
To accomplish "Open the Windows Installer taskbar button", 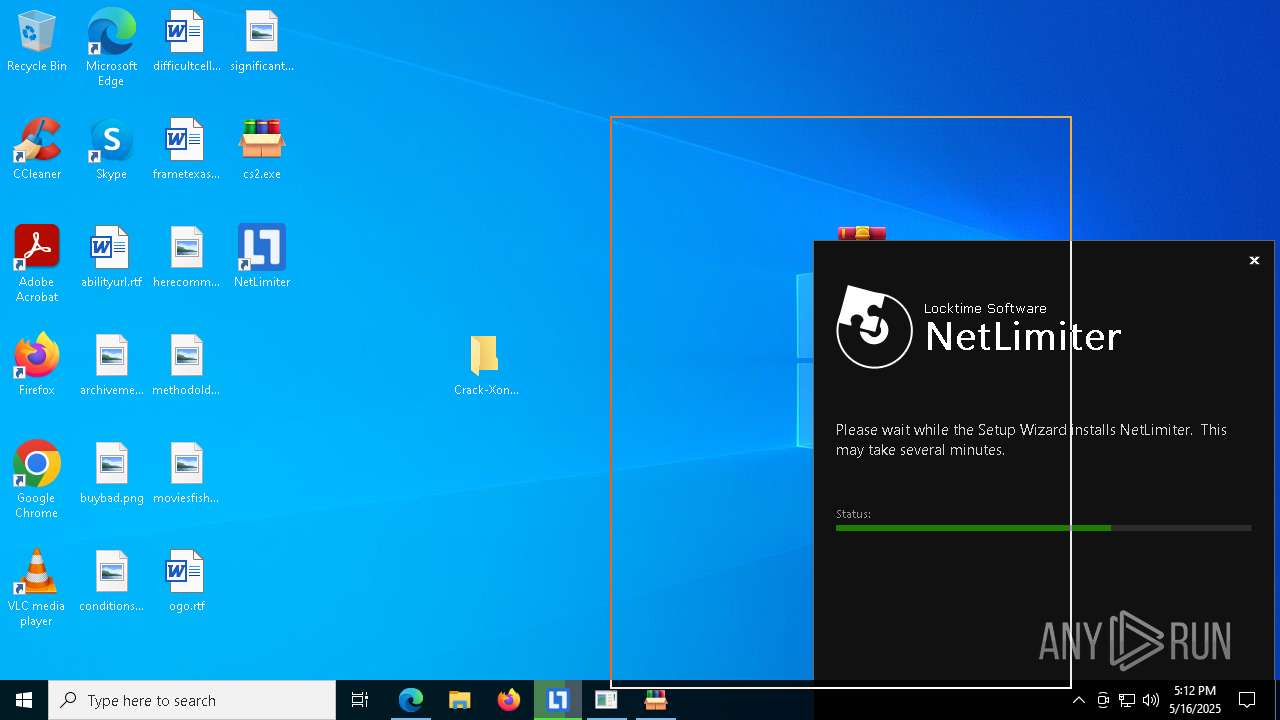I will point(607,700).
